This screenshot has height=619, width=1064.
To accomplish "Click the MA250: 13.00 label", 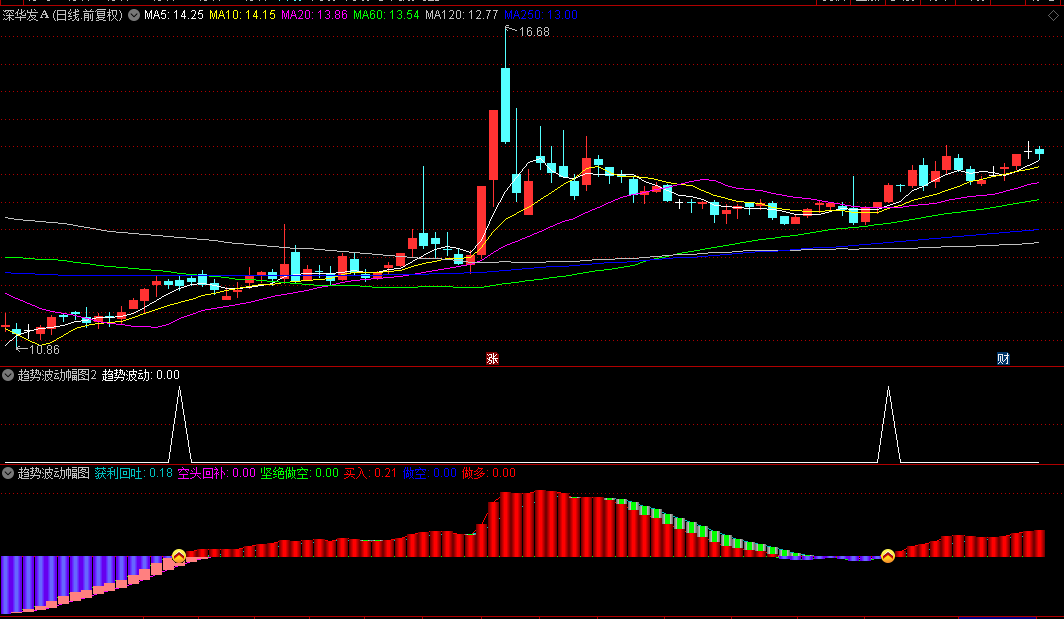I will [x=541, y=15].
